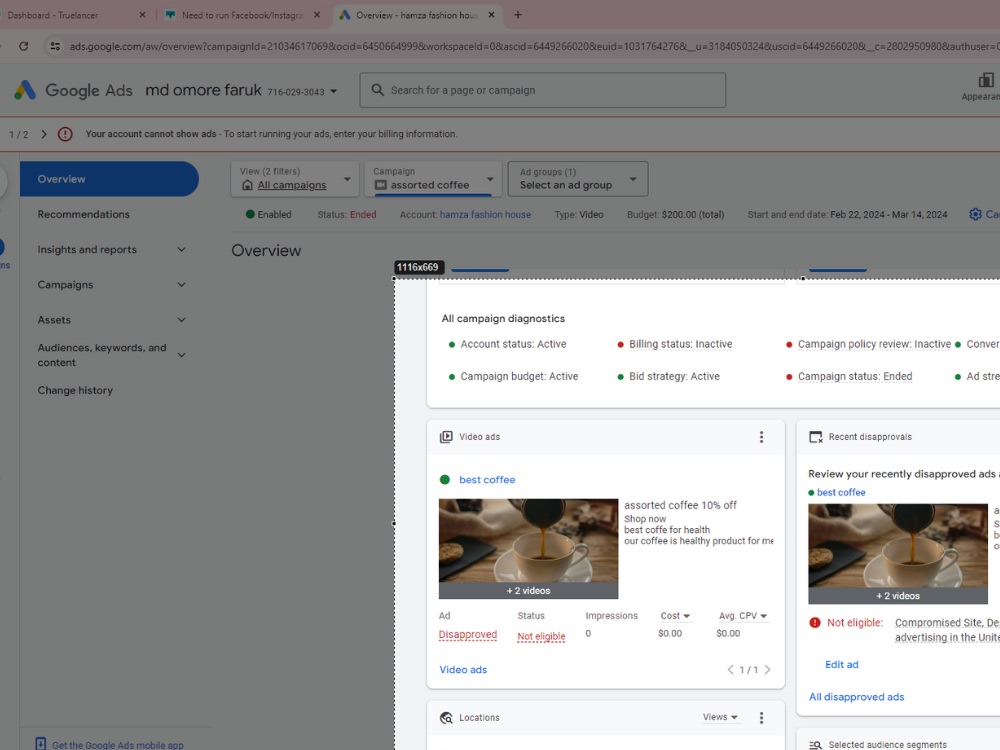Screen dimensions: 1000x750
Task: Go to previous page in Video ads card
Action: click(x=731, y=670)
